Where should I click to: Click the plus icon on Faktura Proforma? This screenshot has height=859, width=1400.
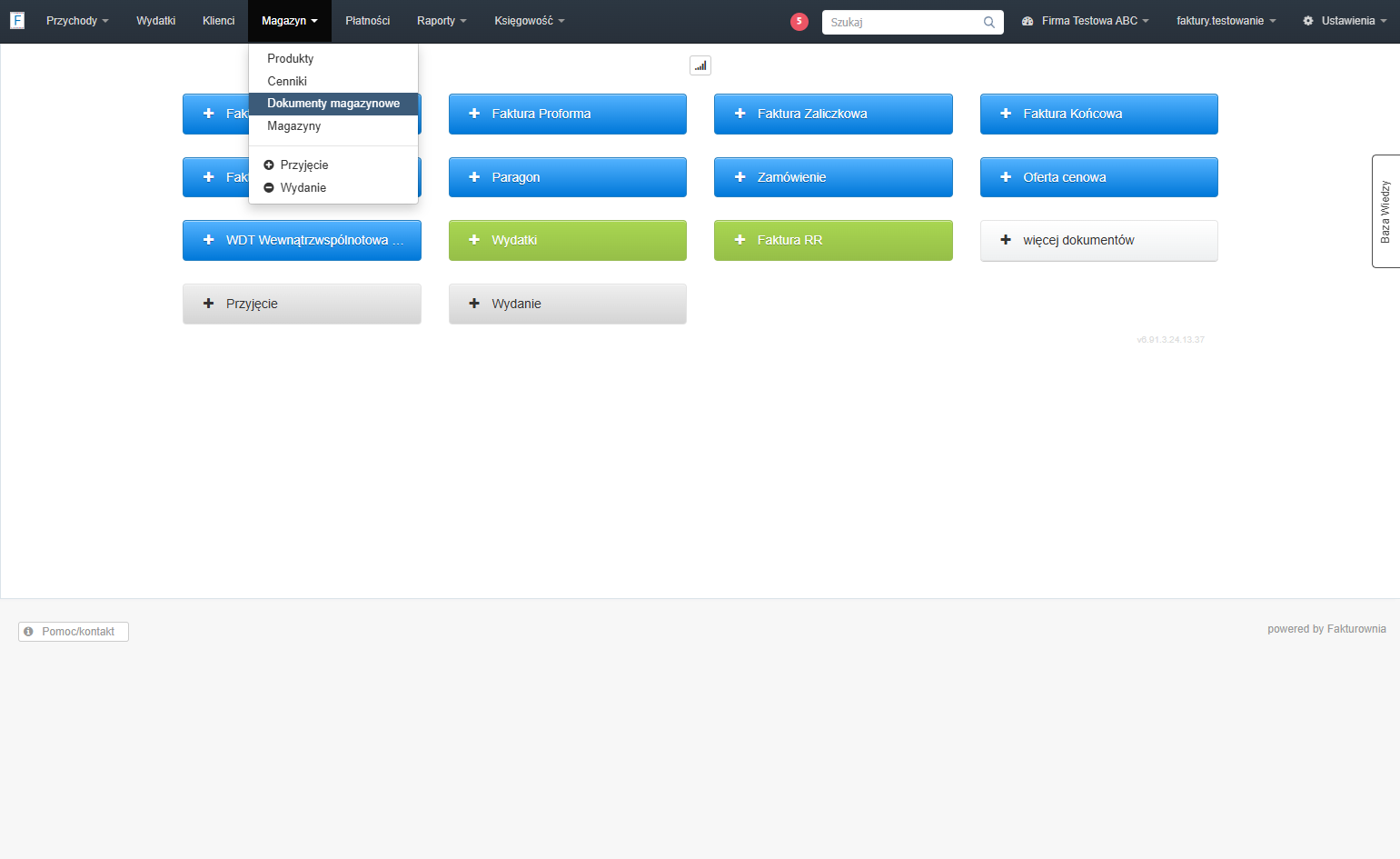pyautogui.click(x=474, y=114)
